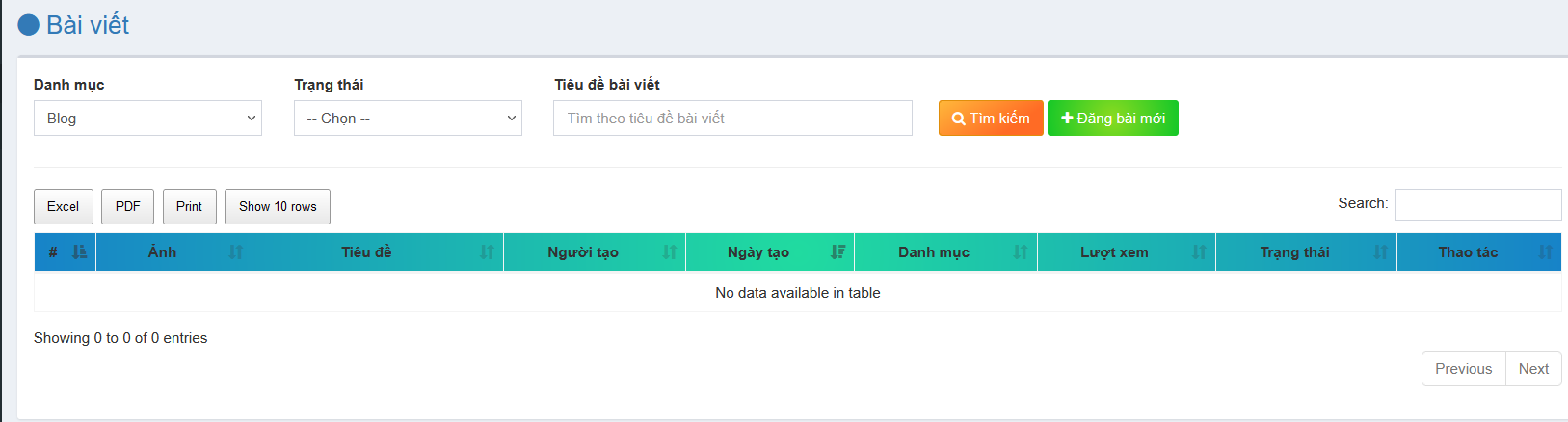Image resolution: width=1568 pixels, height=422 pixels.
Task: Click the table Search input box
Action: point(1477,204)
